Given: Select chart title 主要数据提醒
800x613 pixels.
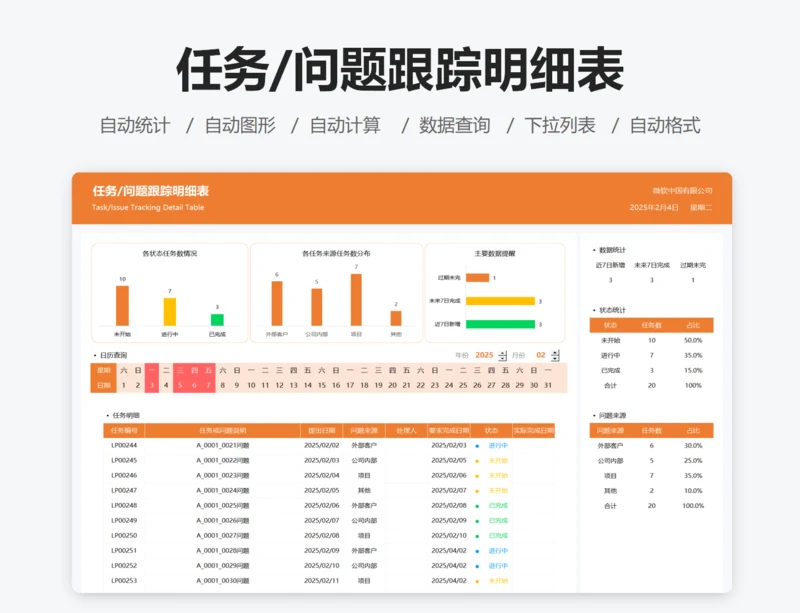Looking at the screenshot, I should (495, 253).
